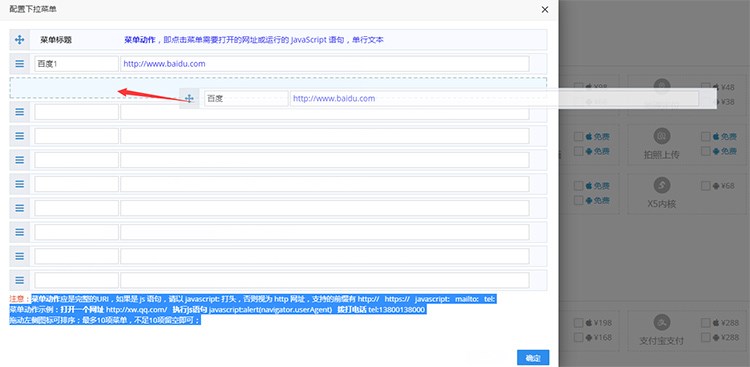
Task: Click the 百度 title field in the dragged row
Action: 246,99
